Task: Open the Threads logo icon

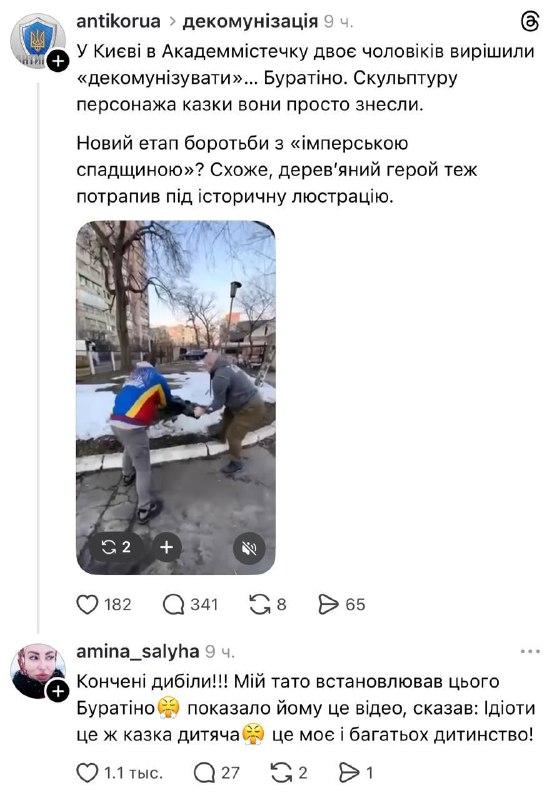Action: pyautogui.click(x=530, y=21)
